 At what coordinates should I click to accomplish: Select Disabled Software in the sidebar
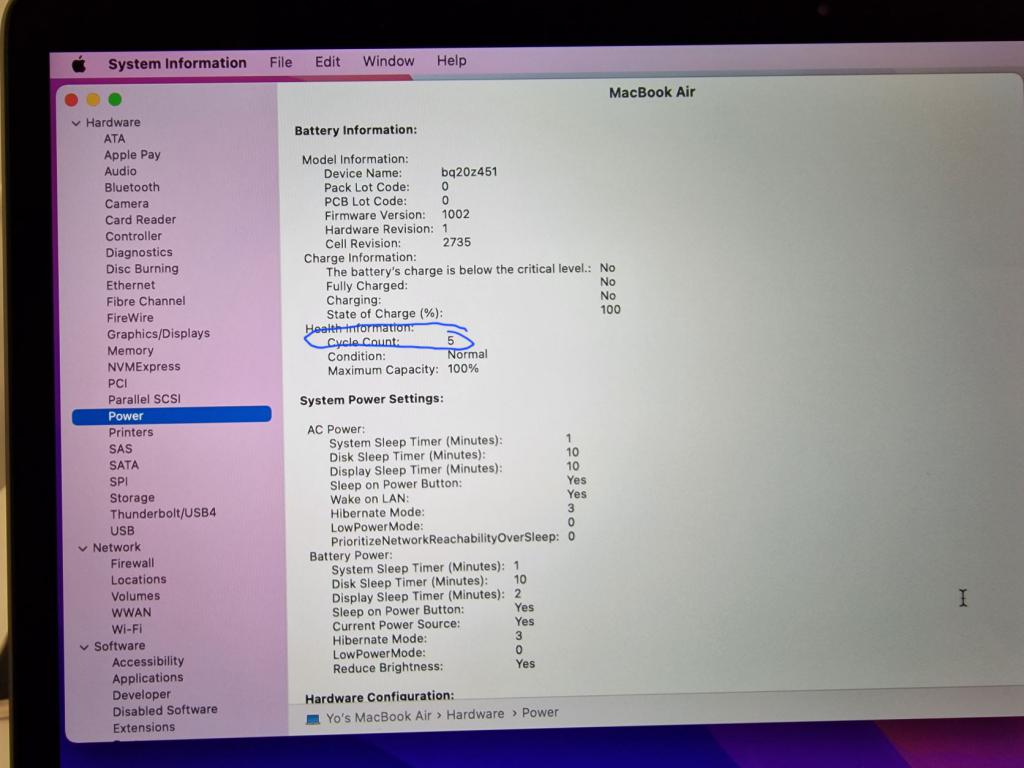(x=165, y=711)
